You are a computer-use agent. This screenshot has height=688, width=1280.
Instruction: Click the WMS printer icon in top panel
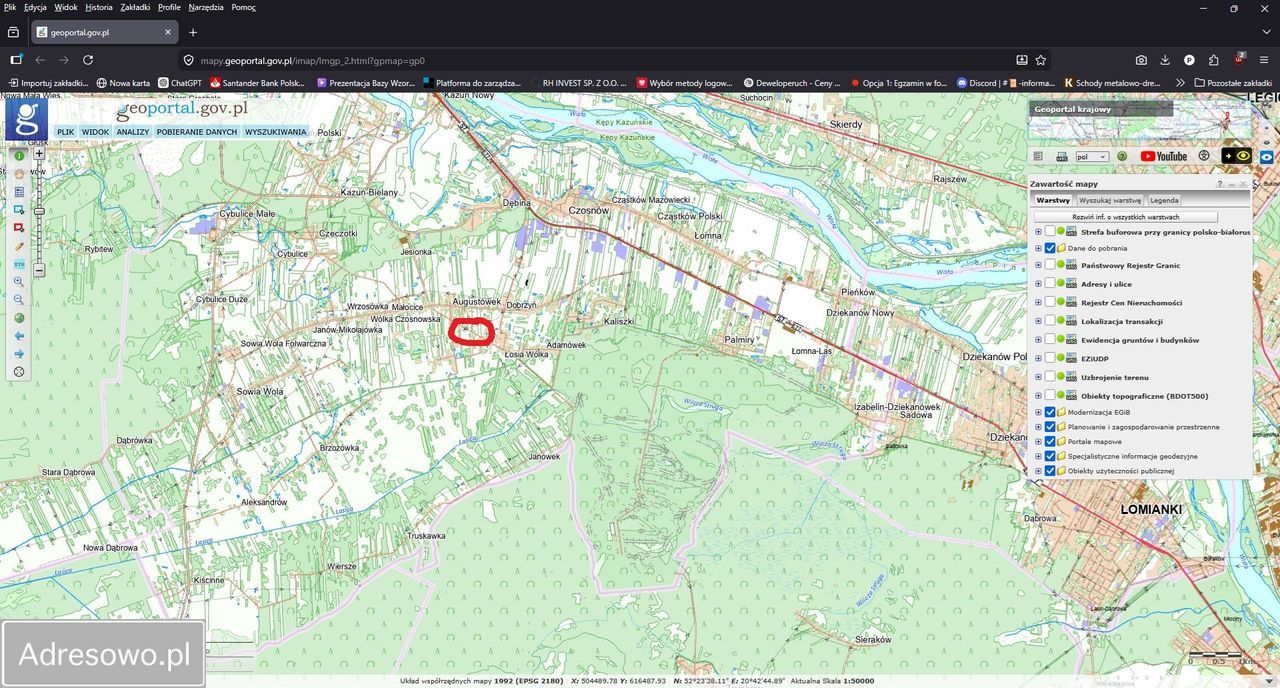(x=1062, y=156)
